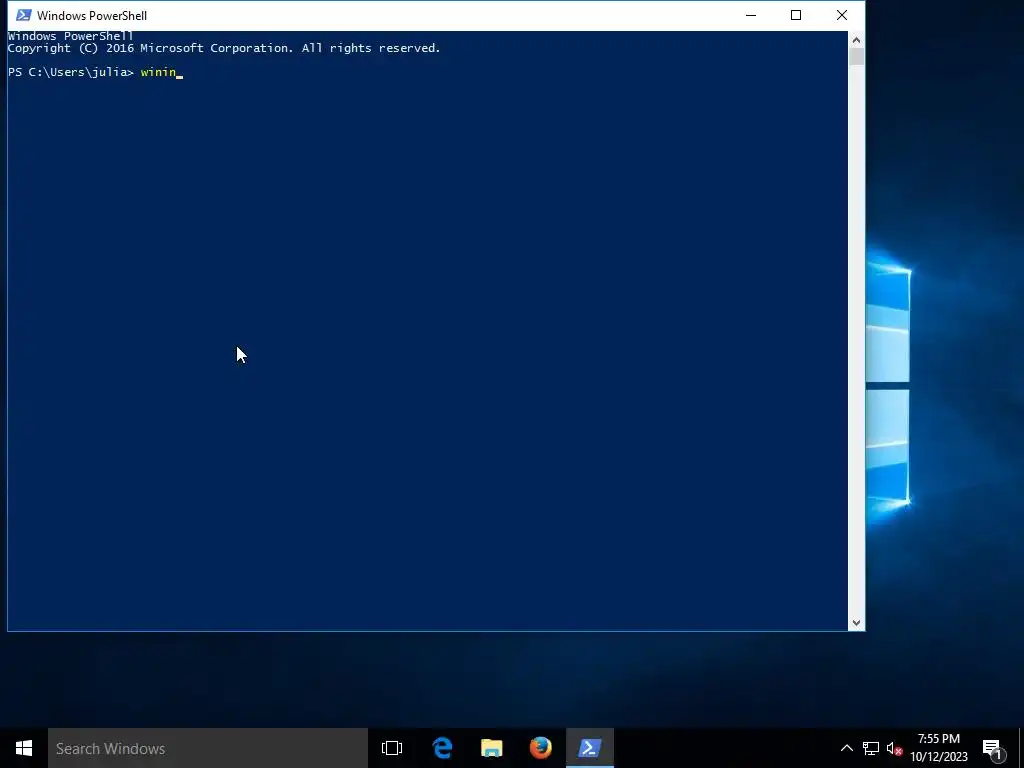This screenshot has width=1024, height=768.
Task: Launch Microsoft Edge from the taskbar
Action: tap(442, 748)
